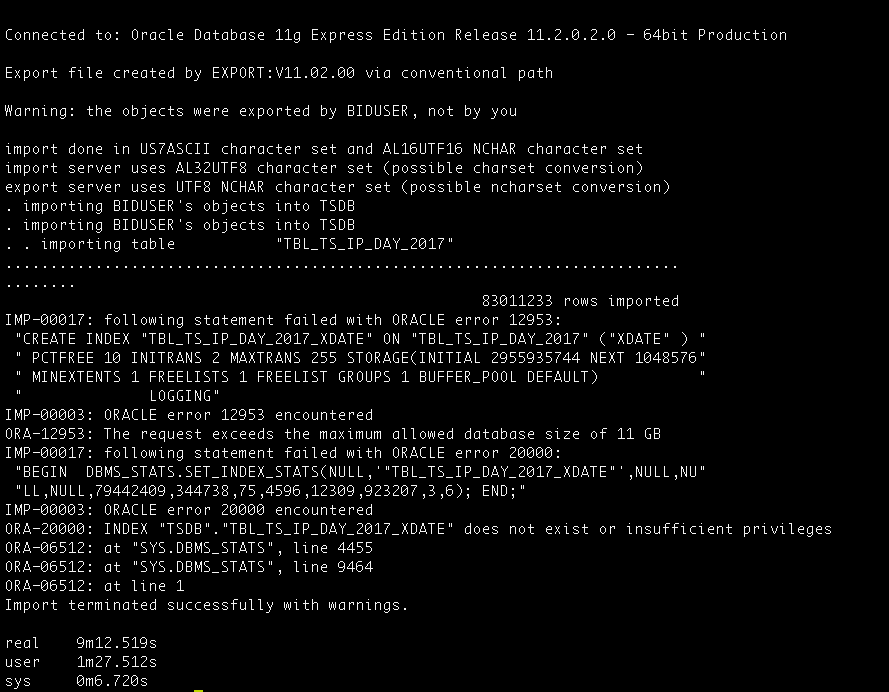This screenshot has height=692, width=889.
Task: Click the sys time value 0m6.720s
Action: click(112, 681)
